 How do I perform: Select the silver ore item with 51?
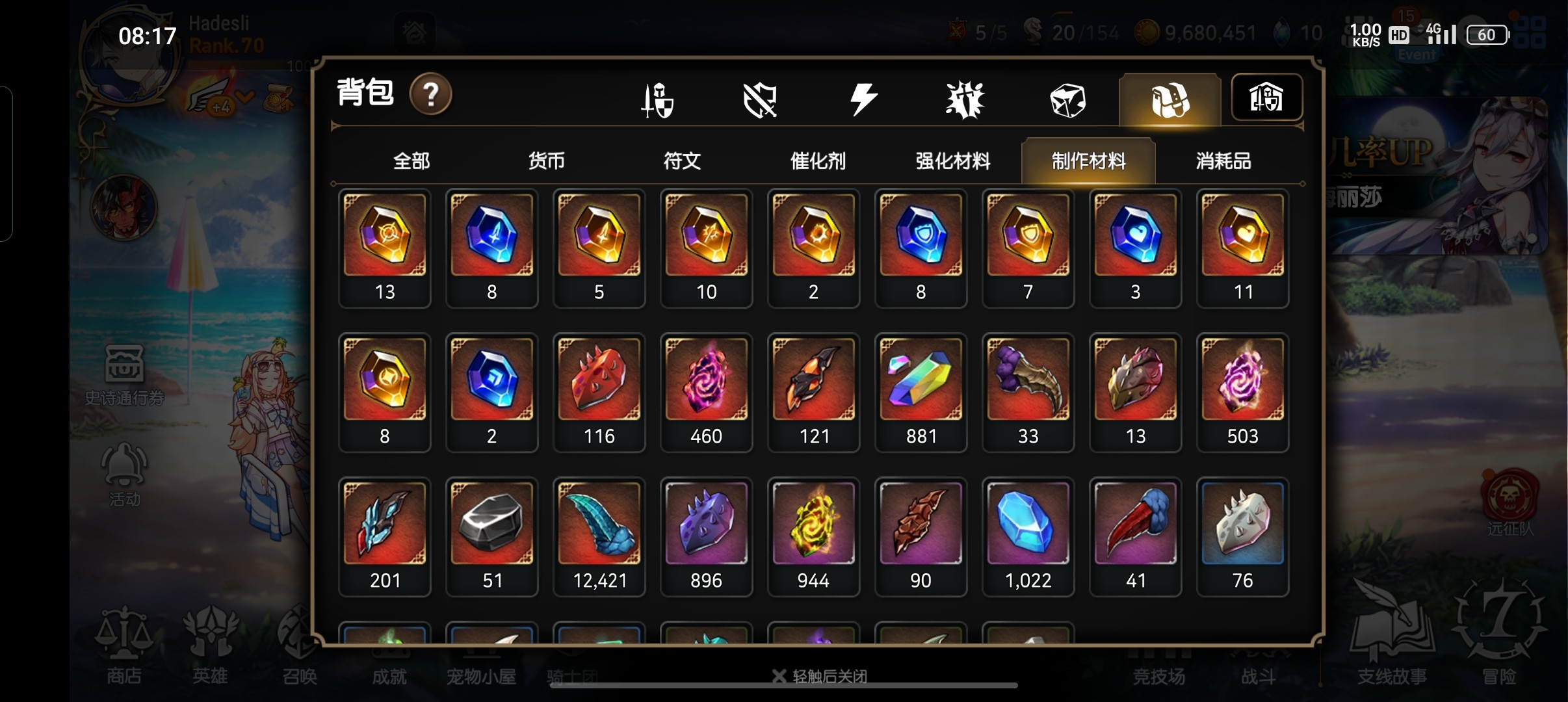click(x=491, y=537)
